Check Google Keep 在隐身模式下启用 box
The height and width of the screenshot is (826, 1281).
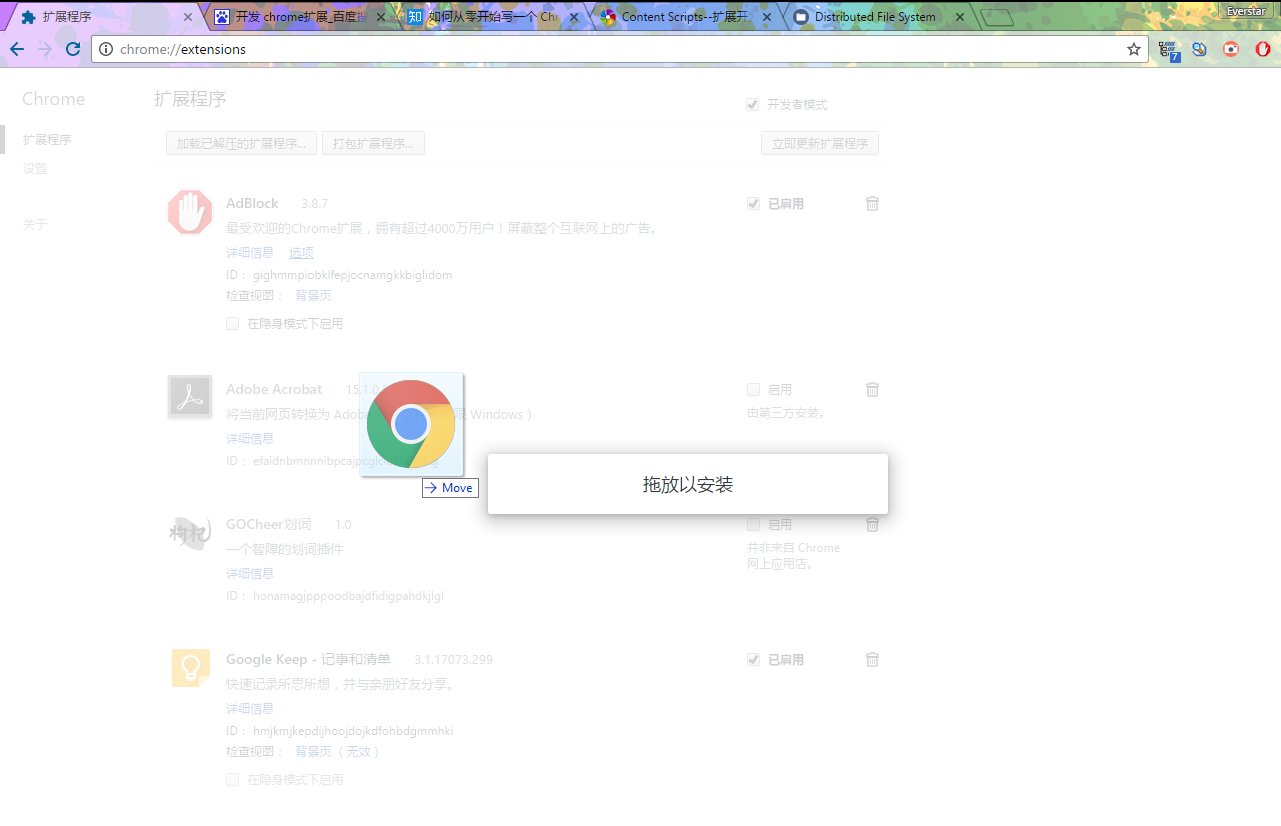click(232, 779)
